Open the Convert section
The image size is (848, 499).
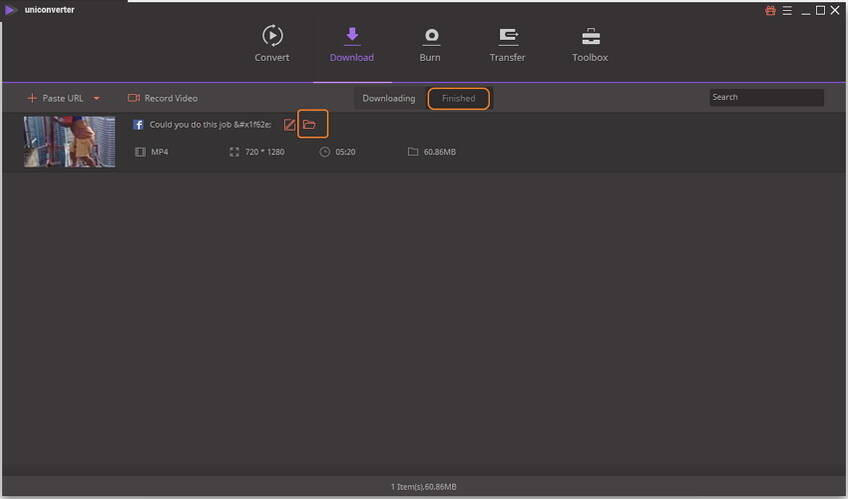pyautogui.click(x=272, y=44)
